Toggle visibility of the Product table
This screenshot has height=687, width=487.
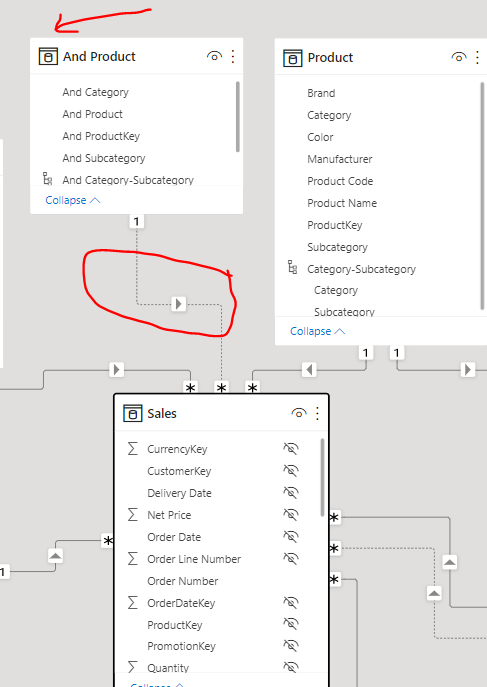pyautogui.click(x=459, y=57)
